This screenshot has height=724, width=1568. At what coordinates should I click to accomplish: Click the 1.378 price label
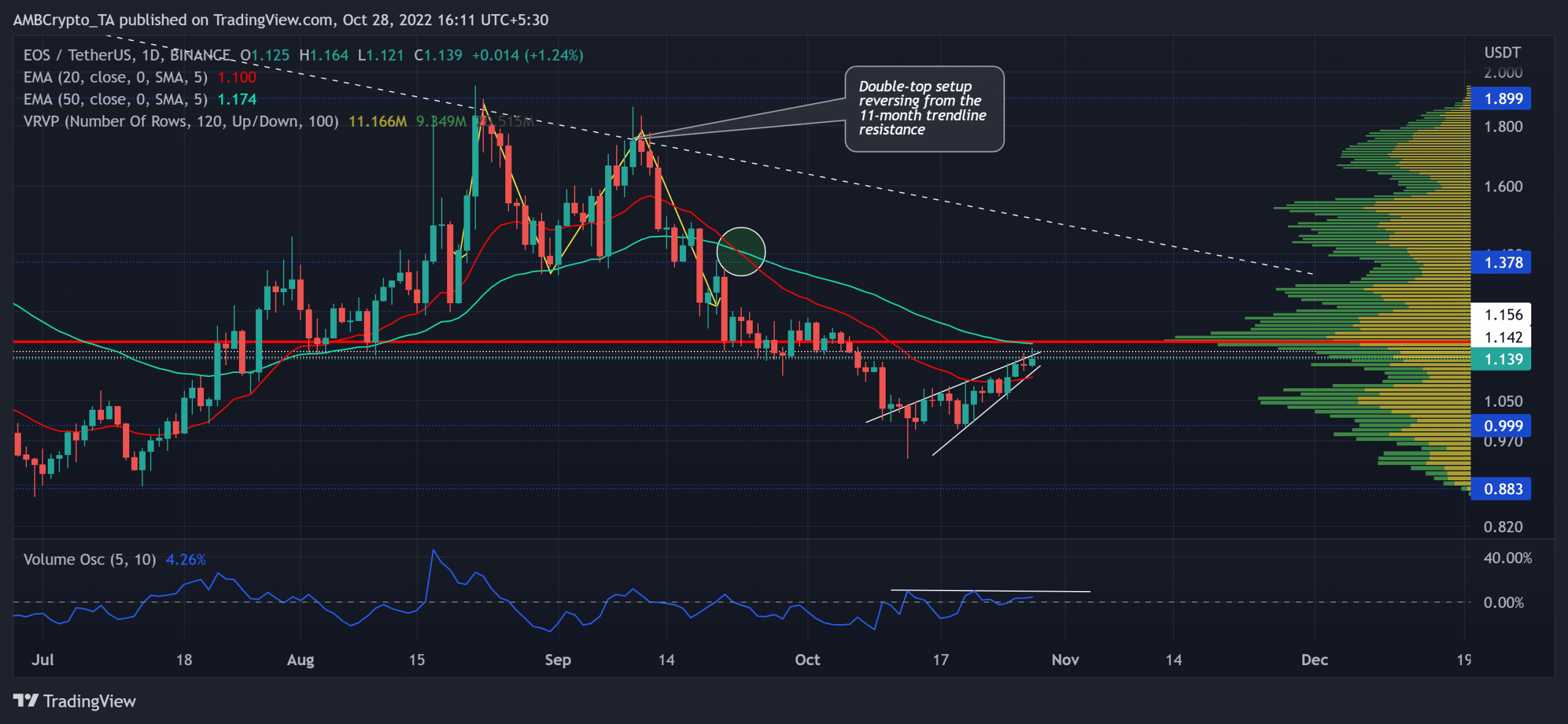pos(1500,263)
